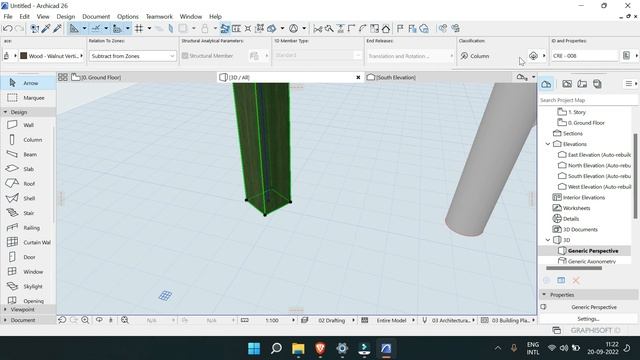Open the Project Map view icon
The height and width of the screenshot is (360, 640).
click(546, 84)
